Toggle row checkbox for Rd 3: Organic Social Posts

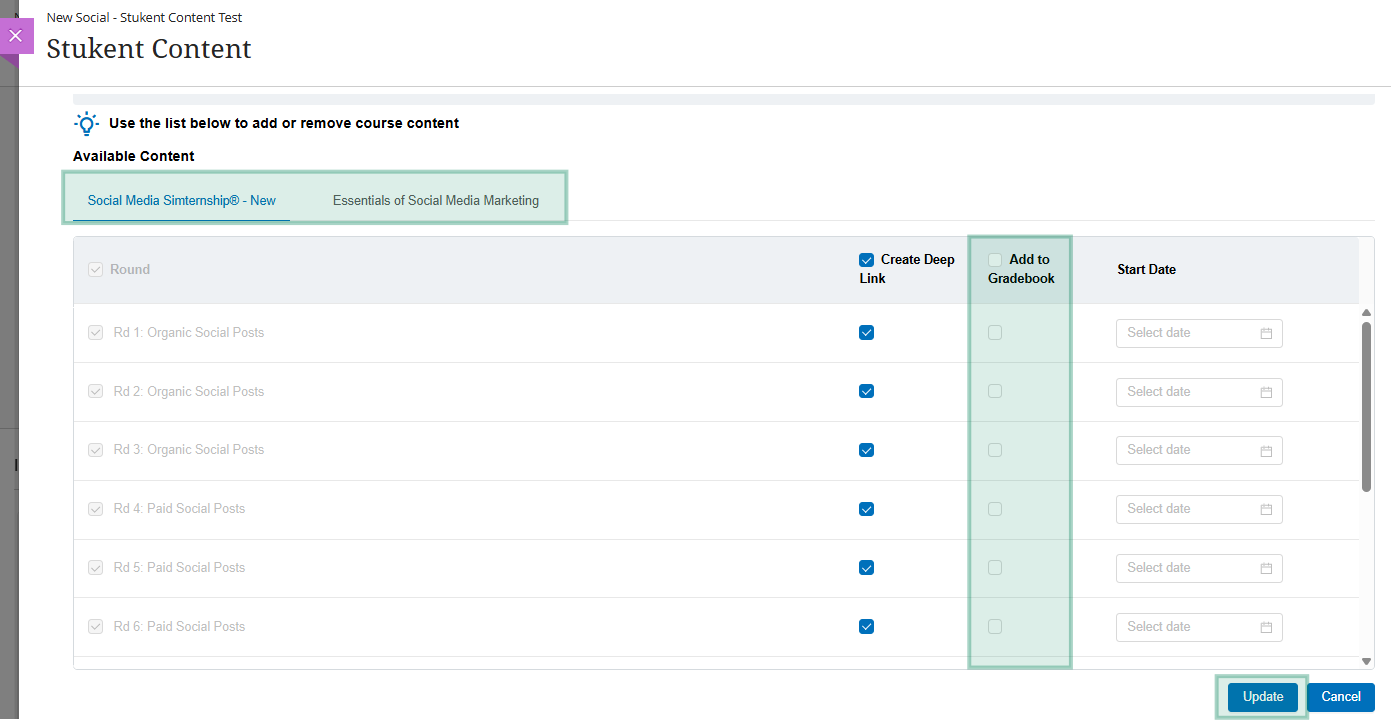click(96, 450)
